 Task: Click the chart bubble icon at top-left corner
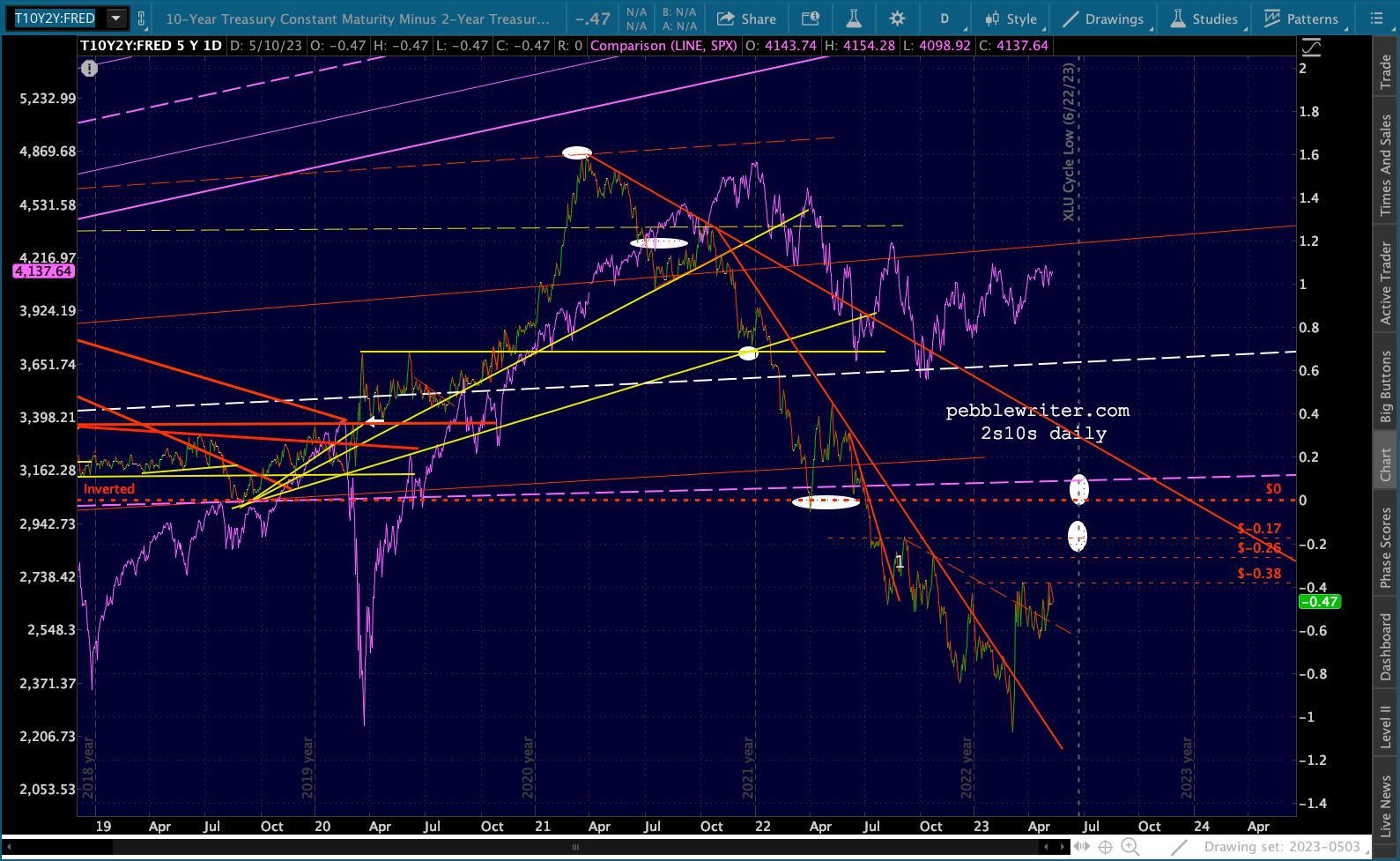89,69
